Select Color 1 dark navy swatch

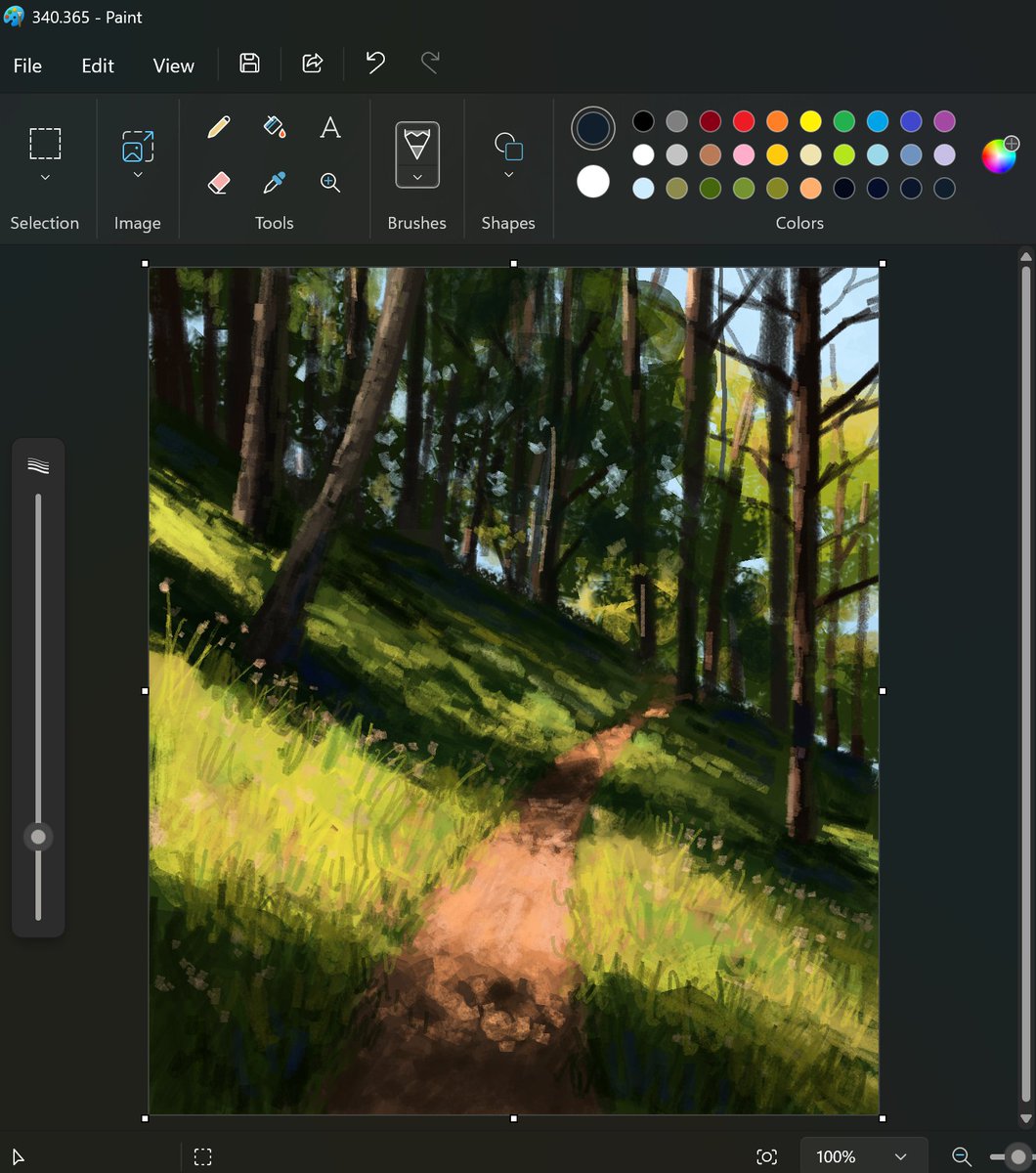pyautogui.click(x=593, y=128)
